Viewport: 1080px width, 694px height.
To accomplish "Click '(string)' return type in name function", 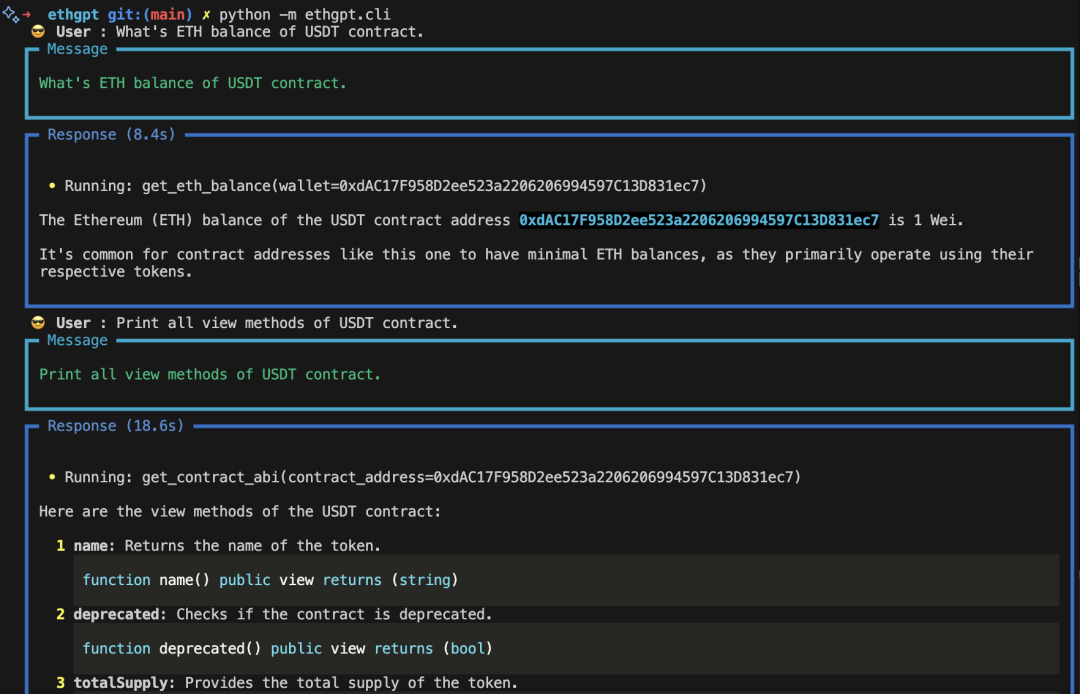I will point(425,580).
